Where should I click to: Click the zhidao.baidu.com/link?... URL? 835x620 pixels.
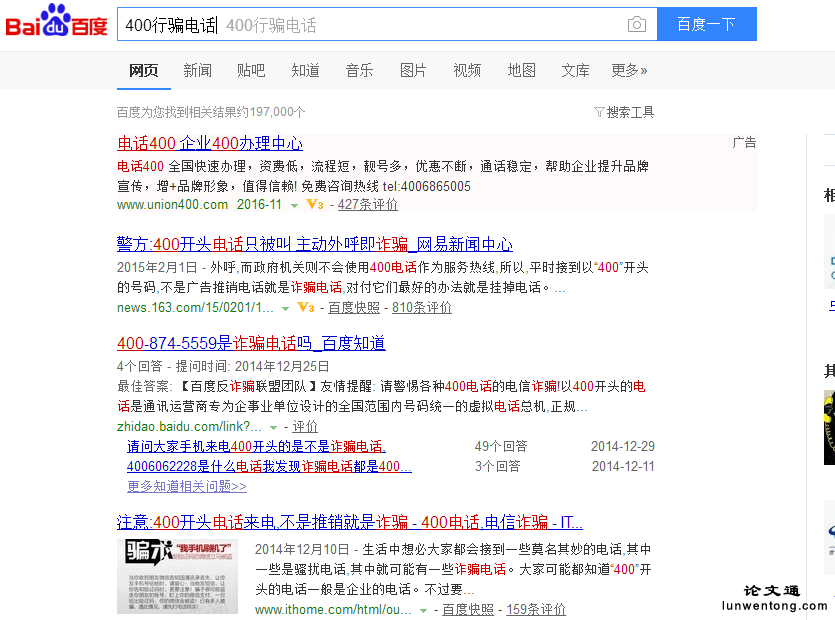(x=190, y=426)
